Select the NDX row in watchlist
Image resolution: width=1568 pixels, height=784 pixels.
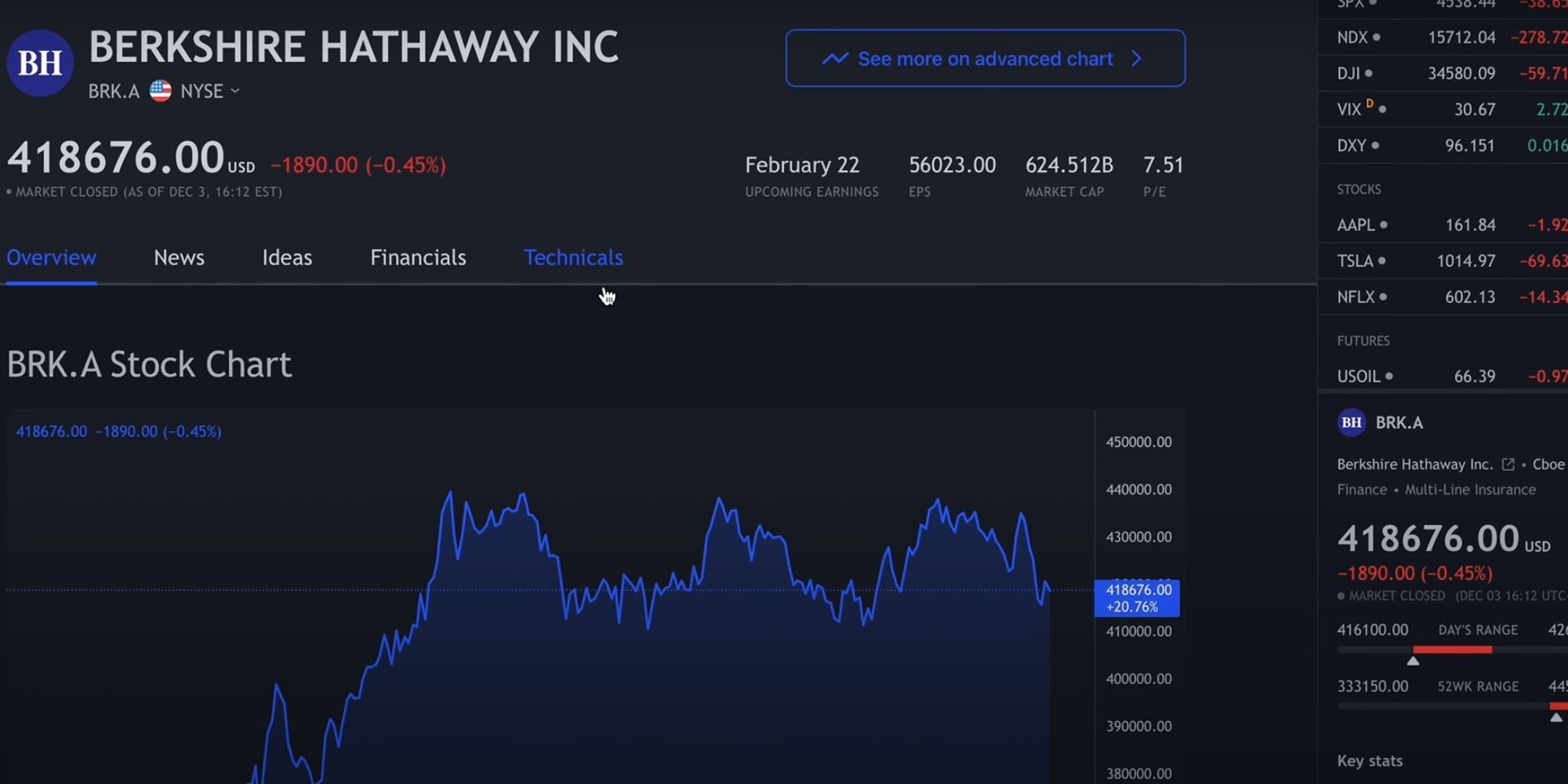tap(1443, 37)
